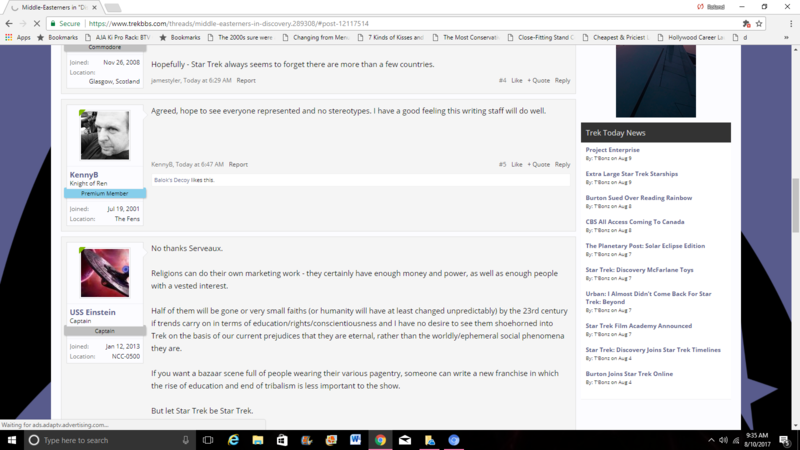Reply to jamestyler's post #4
The height and width of the screenshot is (450, 800).
[562, 80]
